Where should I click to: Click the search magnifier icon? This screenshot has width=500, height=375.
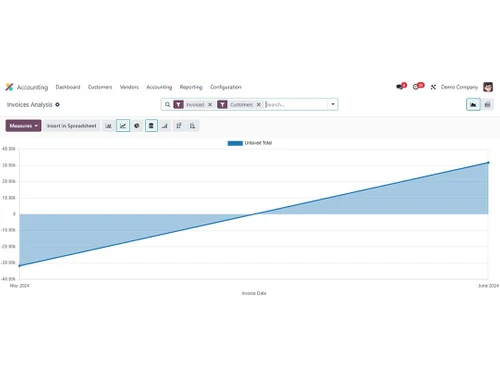tap(167, 105)
